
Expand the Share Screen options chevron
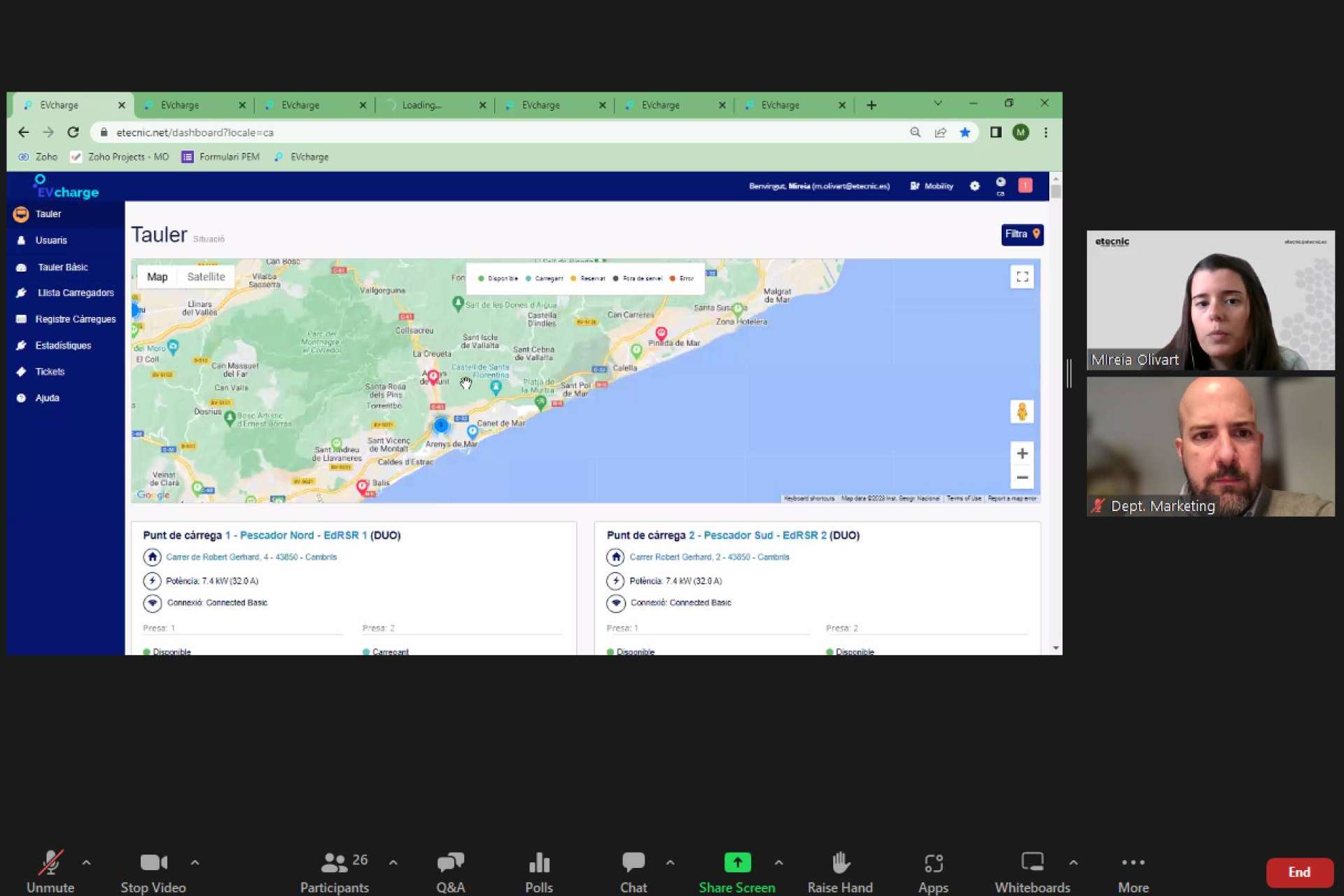pos(778,863)
